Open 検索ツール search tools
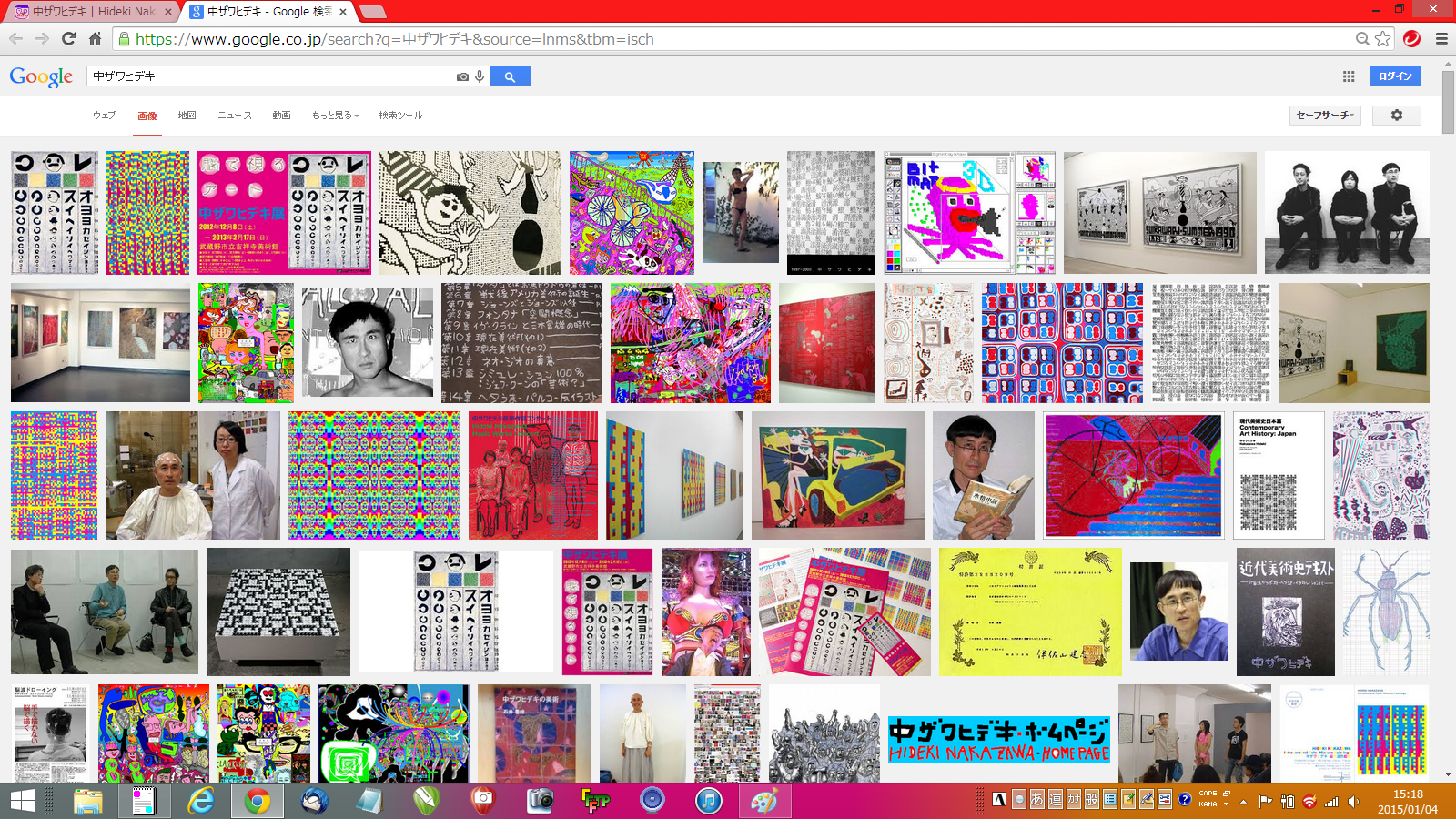Image resolution: width=1456 pixels, height=819 pixels. pos(400,116)
